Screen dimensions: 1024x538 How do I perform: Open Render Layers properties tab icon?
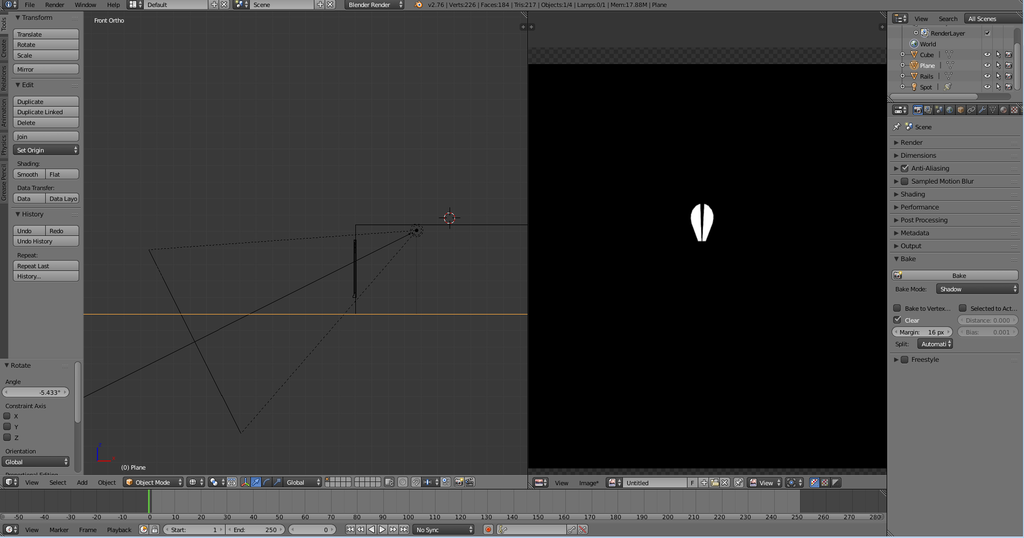point(928,110)
